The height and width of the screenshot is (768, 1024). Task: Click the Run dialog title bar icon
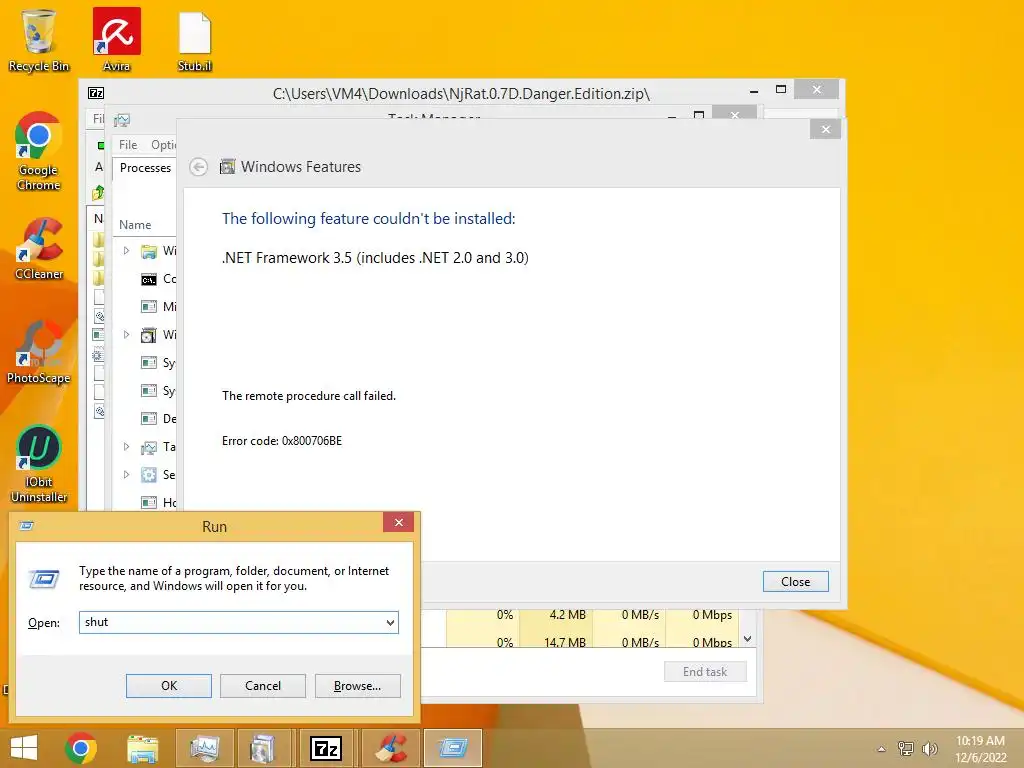pyautogui.click(x=26, y=526)
